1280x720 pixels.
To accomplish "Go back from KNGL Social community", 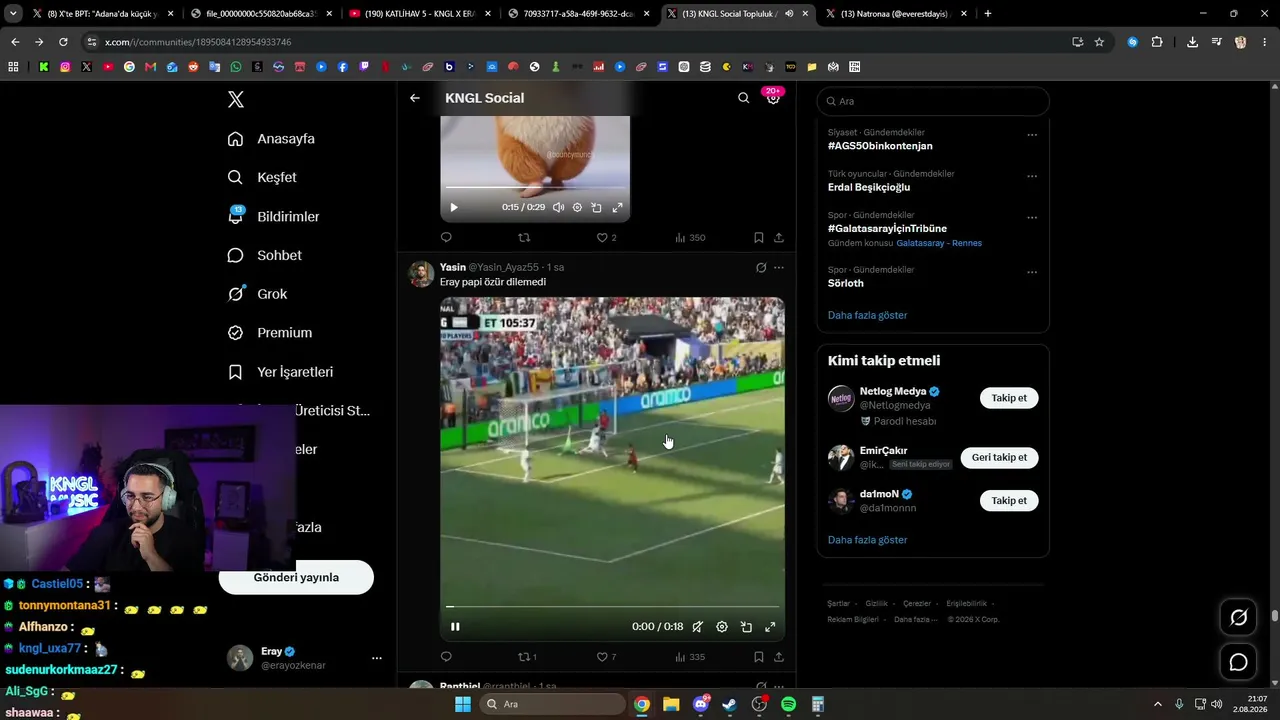I will click(x=415, y=98).
